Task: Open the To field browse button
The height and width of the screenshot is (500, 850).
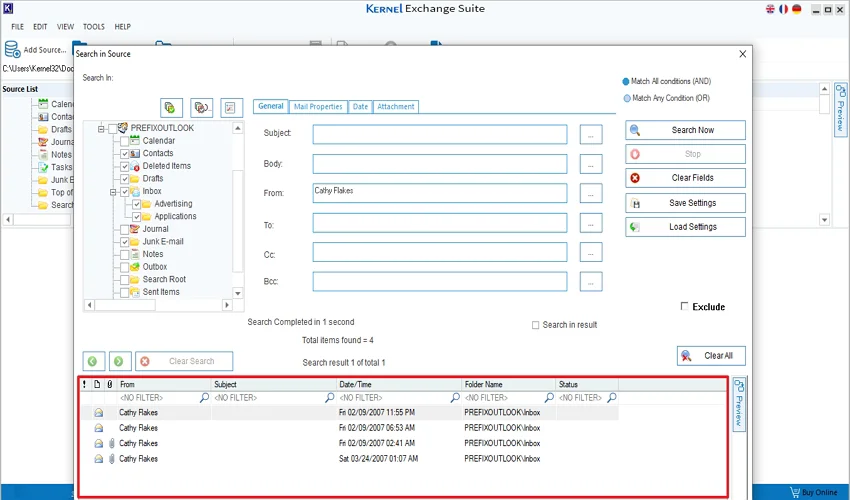Action: tap(591, 223)
